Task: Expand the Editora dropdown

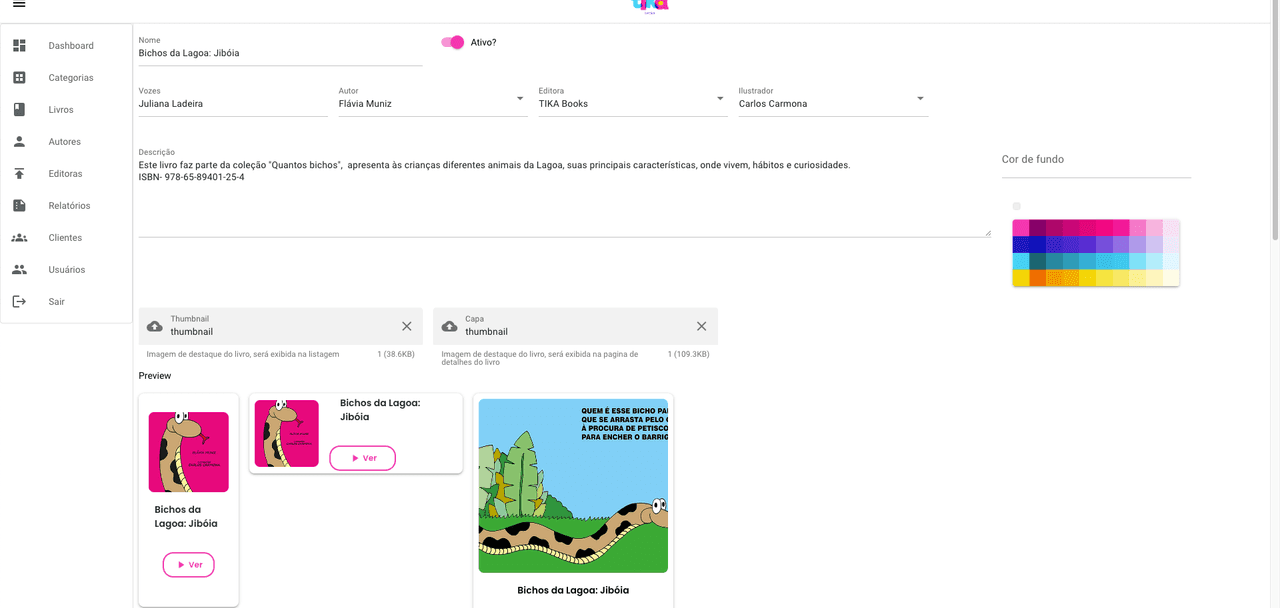Action: point(720,98)
